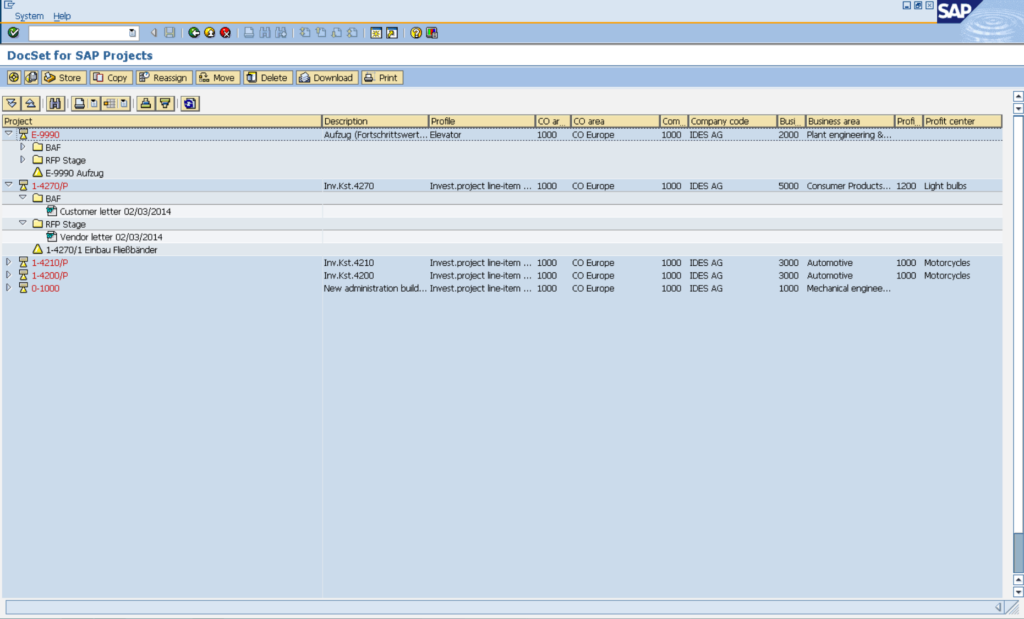Expand the RFP Stage folder under E-9990

23,160
